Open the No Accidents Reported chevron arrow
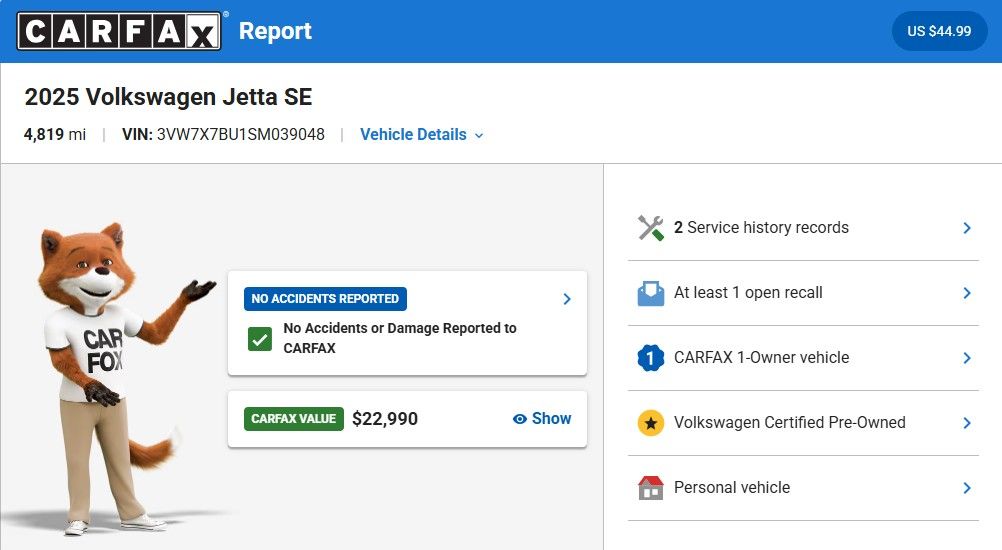 [x=567, y=299]
